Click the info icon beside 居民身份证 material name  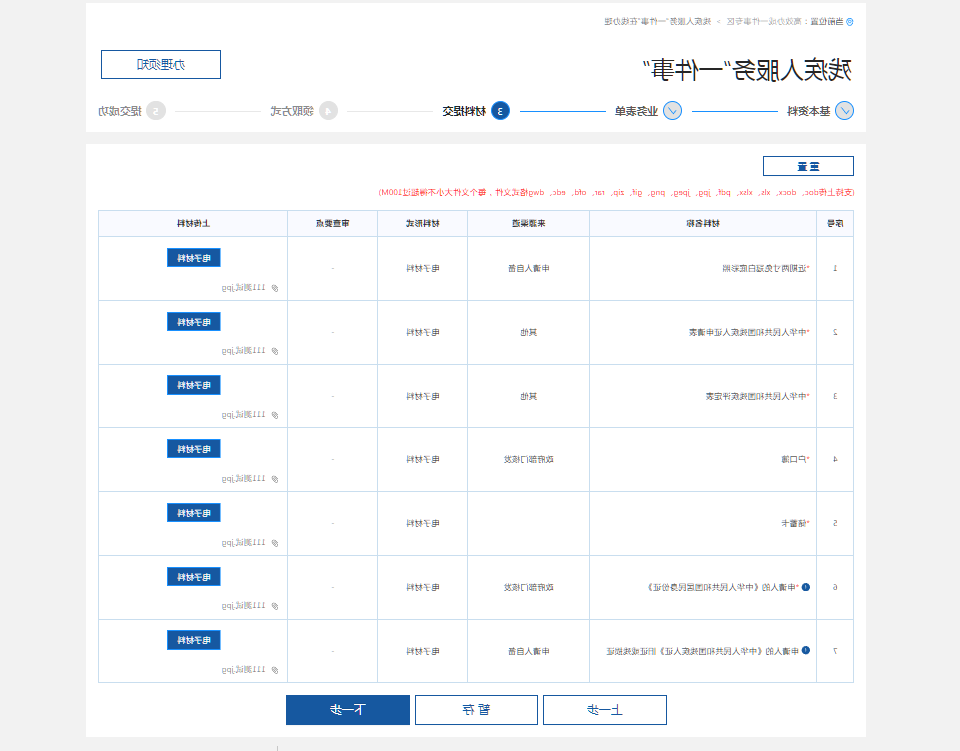[x=806, y=587]
